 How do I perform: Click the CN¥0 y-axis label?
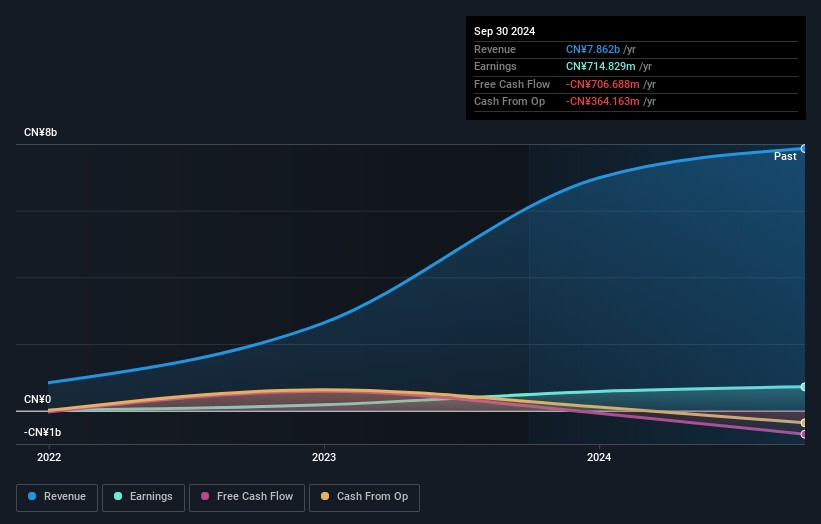(38, 399)
